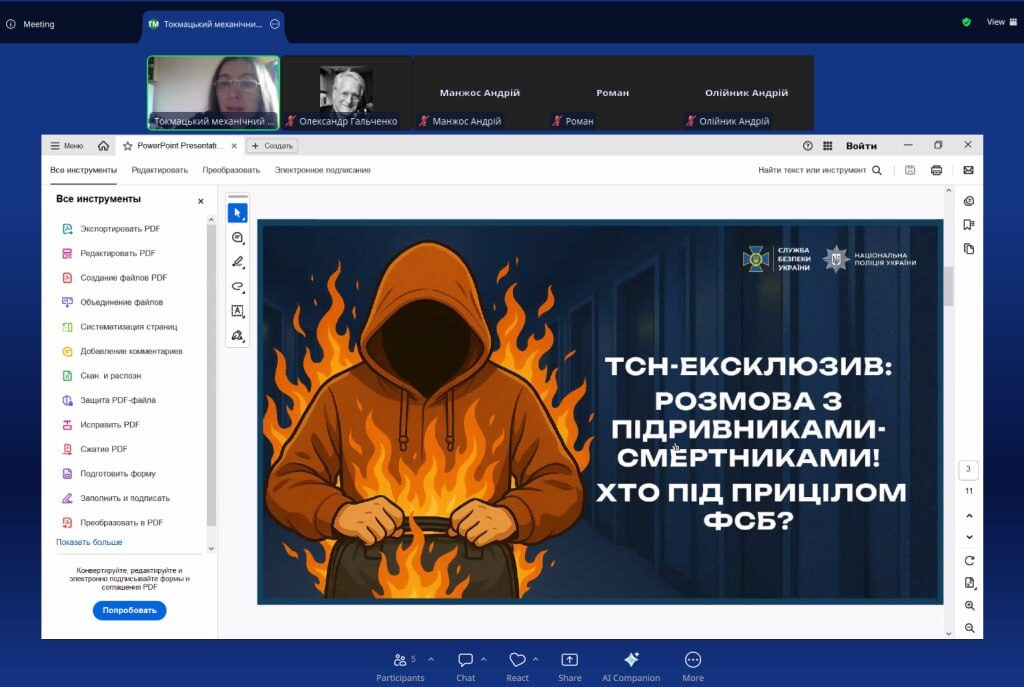The height and width of the screenshot is (687, 1024).
Task: Open the Редактировать tab
Action: [159, 170]
